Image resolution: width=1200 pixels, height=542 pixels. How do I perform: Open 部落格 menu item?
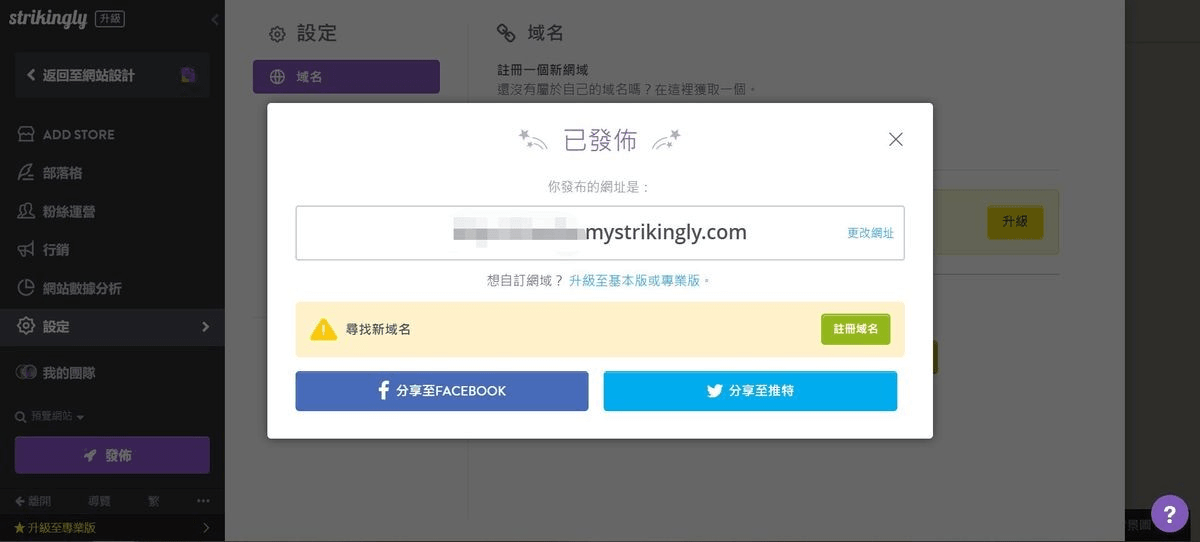[x=62, y=173]
